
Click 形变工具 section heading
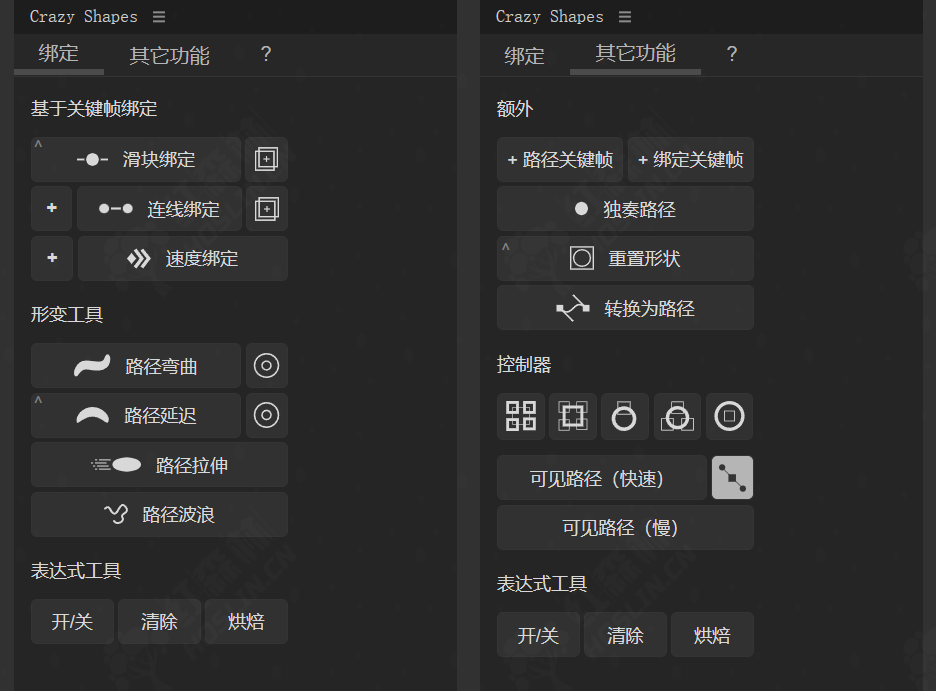click(67, 314)
